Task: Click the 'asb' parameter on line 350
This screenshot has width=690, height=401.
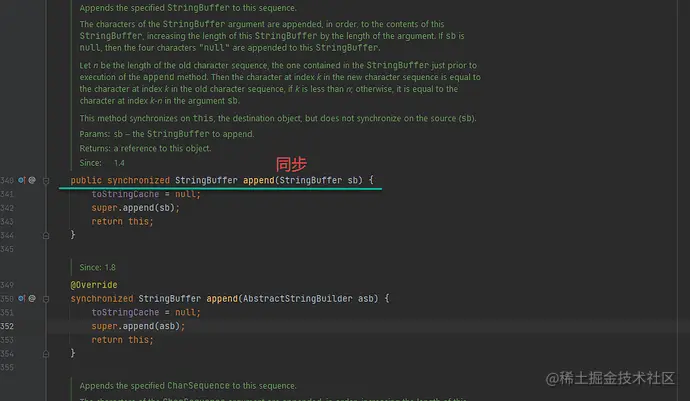Action: [x=365, y=298]
